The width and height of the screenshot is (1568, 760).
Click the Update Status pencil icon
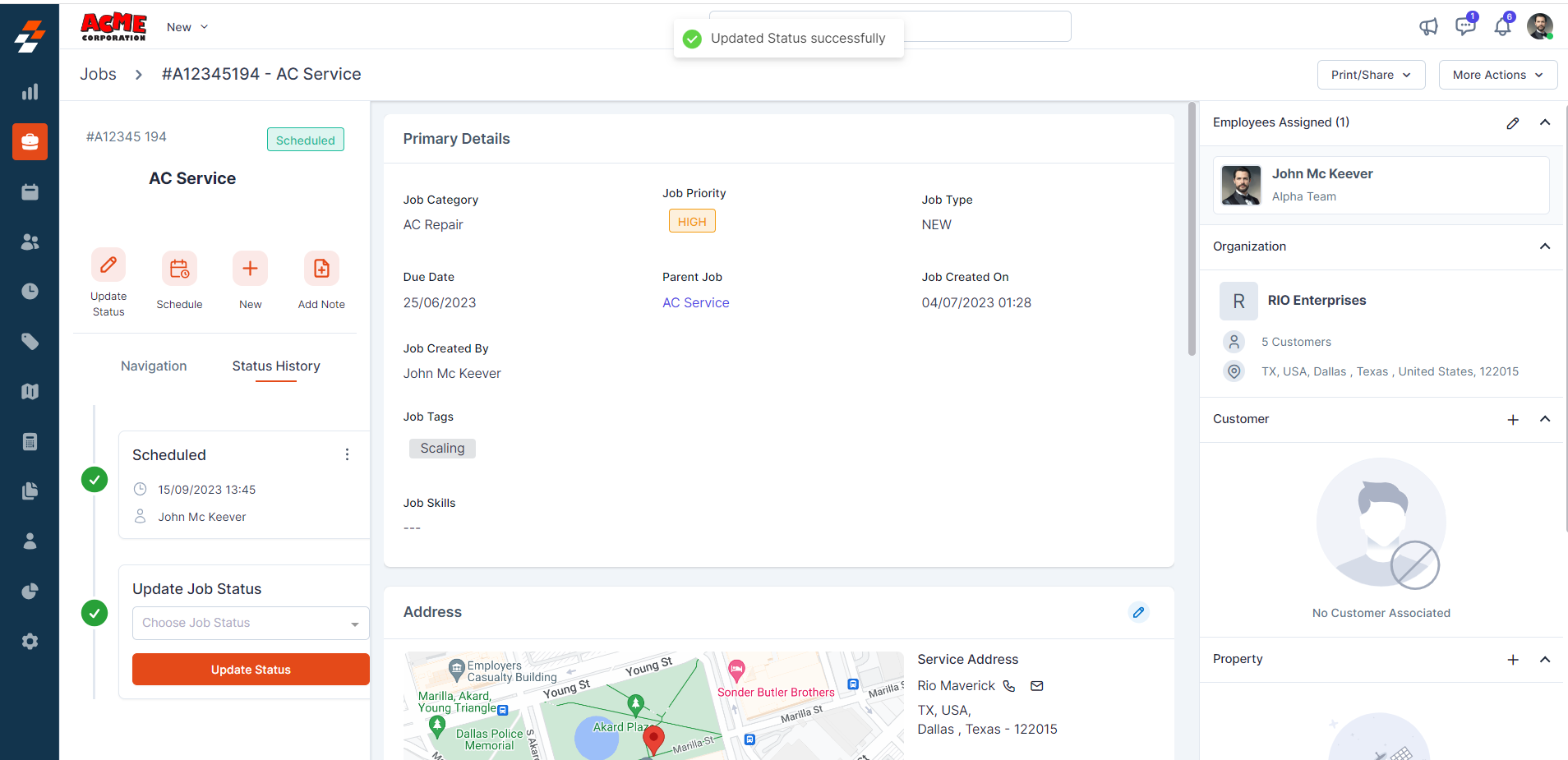point(108,265)
